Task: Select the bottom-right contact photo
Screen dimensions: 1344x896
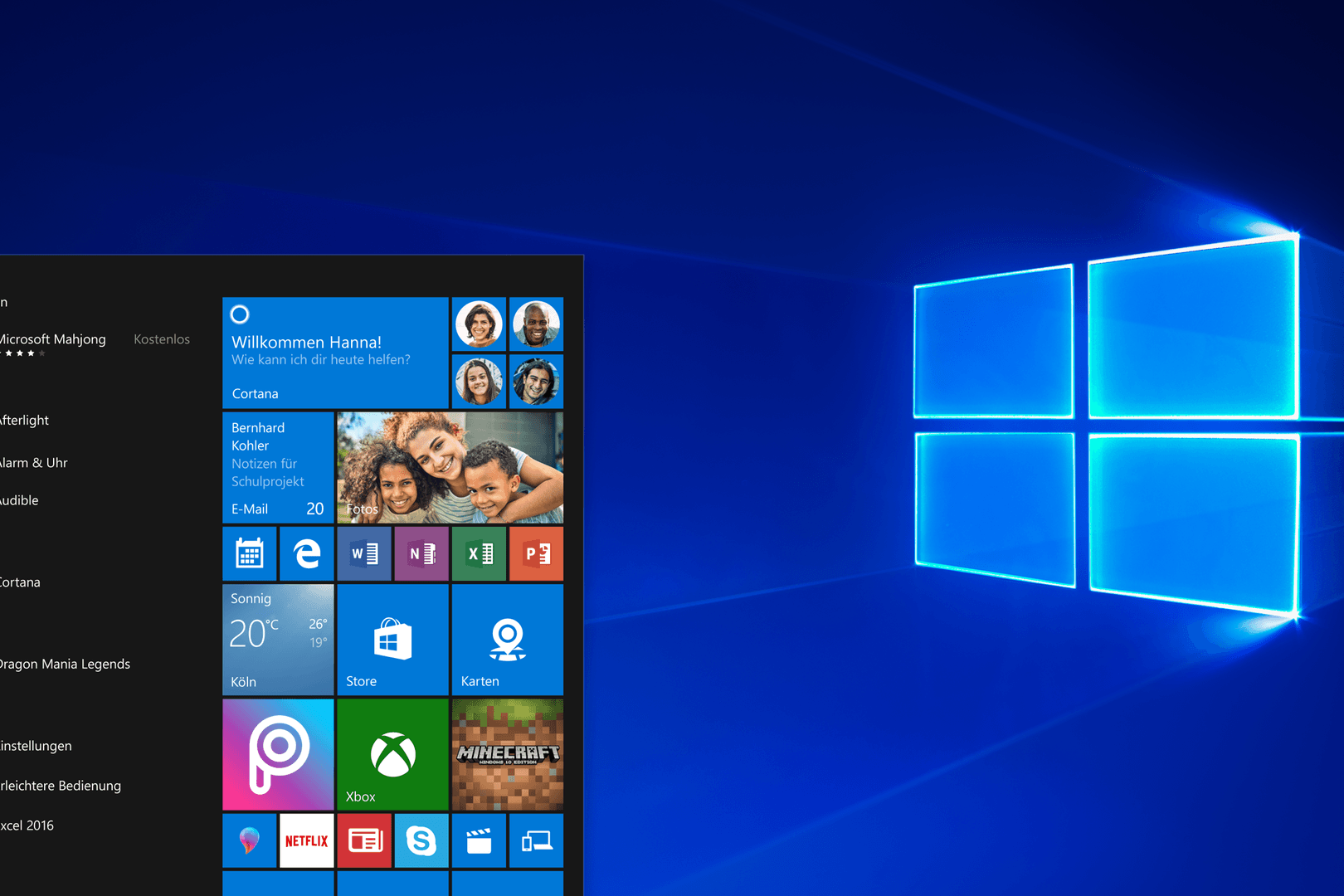Action: pos(536,382)
